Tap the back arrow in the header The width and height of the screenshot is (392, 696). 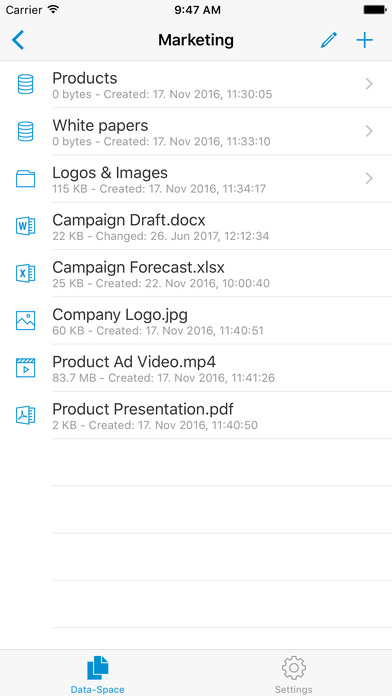[x=18, y=40]
